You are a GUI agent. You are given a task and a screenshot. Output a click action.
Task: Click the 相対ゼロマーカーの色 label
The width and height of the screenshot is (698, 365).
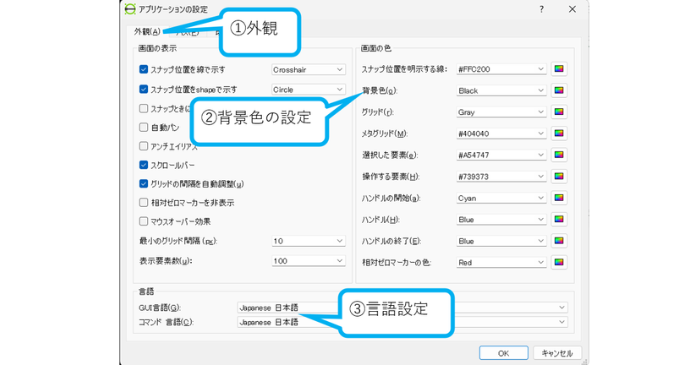[396, 263]
